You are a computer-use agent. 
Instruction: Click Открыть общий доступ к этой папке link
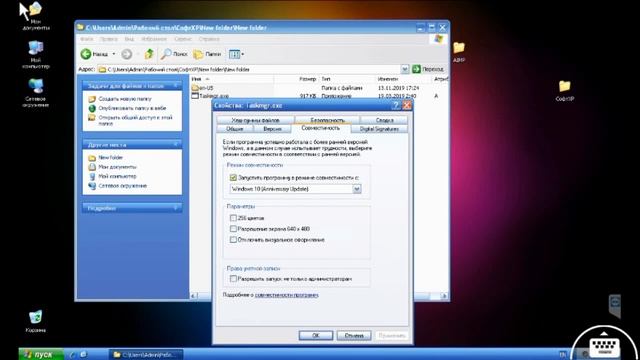(135, 120)
